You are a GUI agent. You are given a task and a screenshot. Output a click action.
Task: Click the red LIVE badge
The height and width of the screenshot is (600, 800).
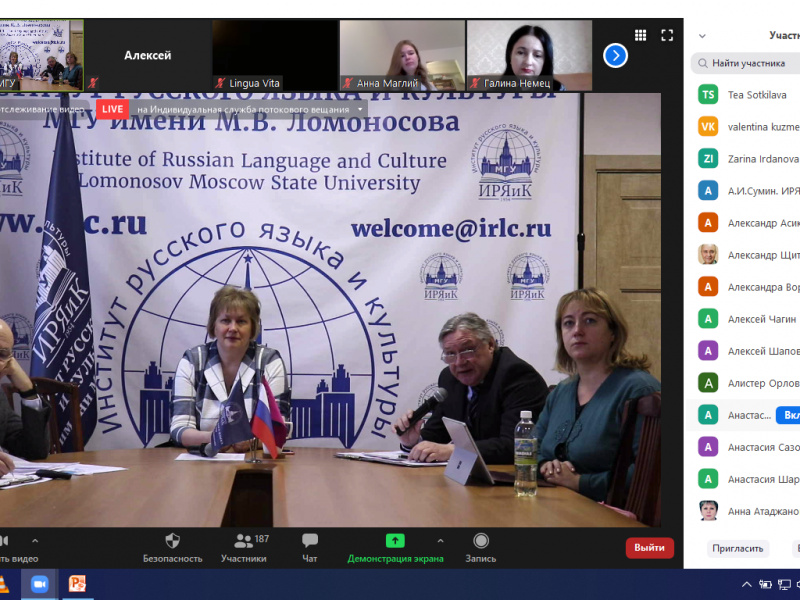pos(112,109)
